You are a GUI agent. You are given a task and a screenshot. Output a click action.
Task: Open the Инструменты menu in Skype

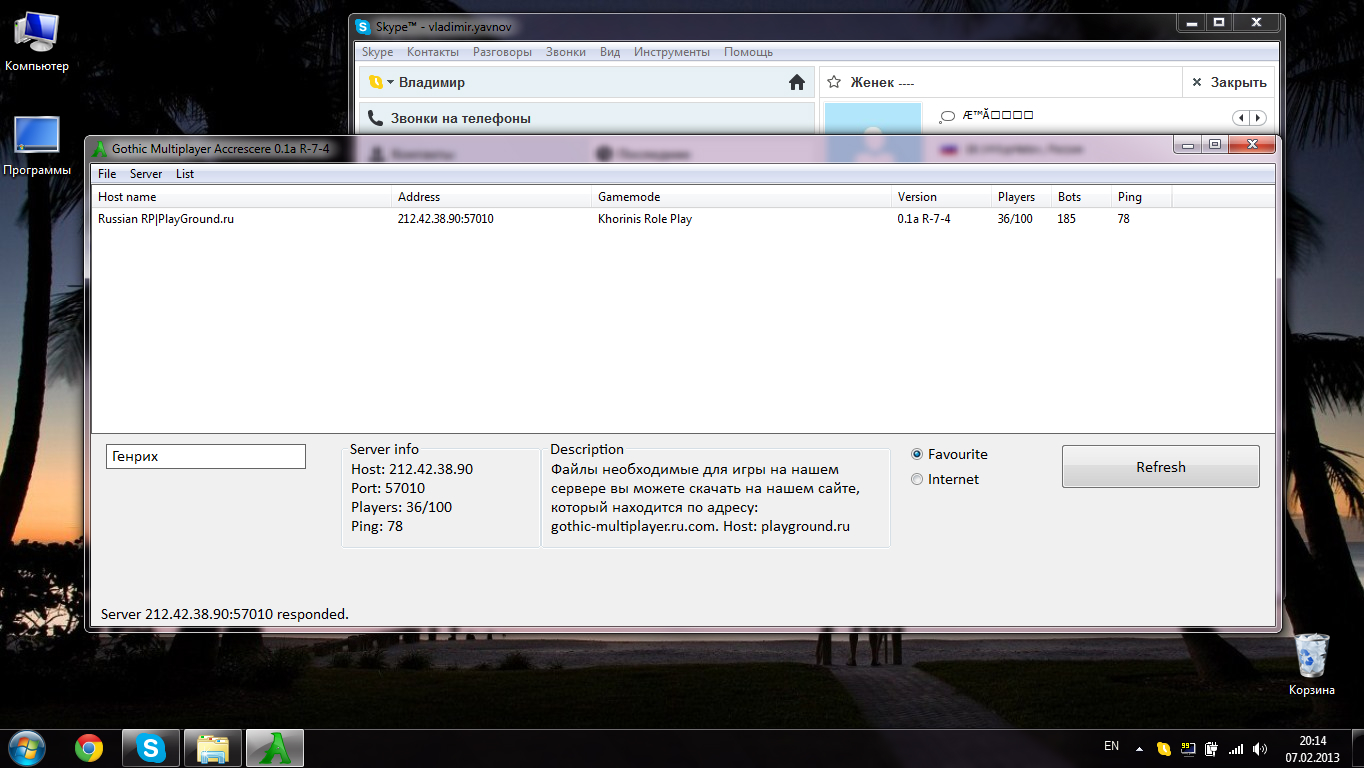tap(672, 52)
